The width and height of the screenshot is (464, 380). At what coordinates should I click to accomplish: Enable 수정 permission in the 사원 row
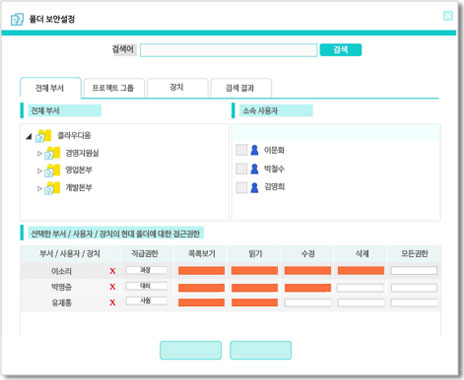tap(308, 303)
